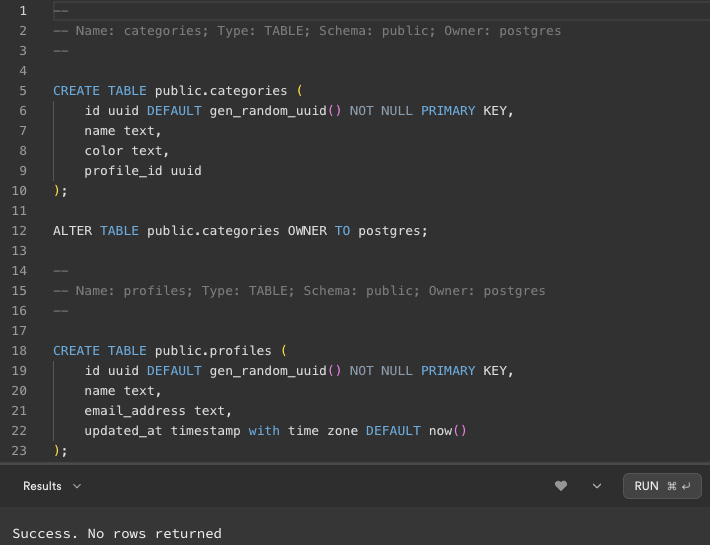Viewport: 710px width, 545px height.
Task: Click line number 23 in the gutter
Action: click(x=19, y=450)
